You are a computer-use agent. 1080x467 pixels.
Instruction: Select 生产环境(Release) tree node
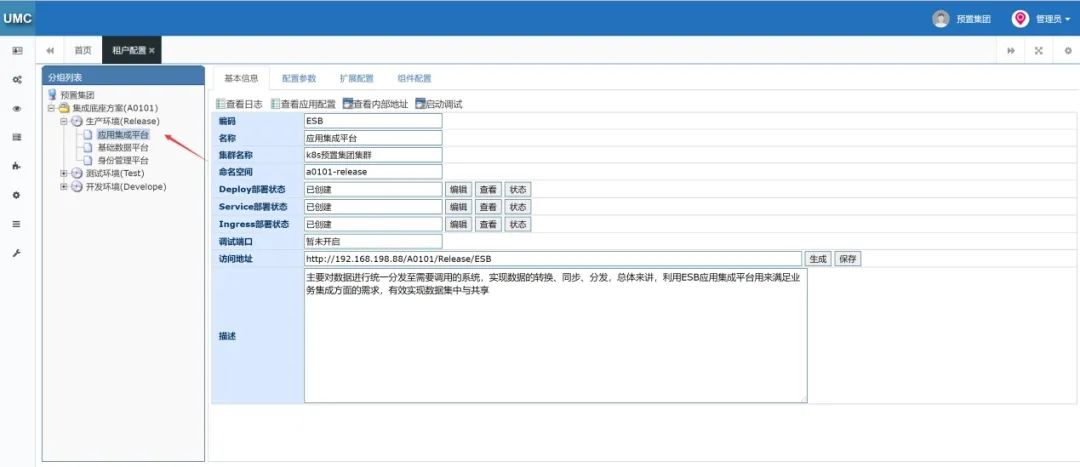[122, 121]
